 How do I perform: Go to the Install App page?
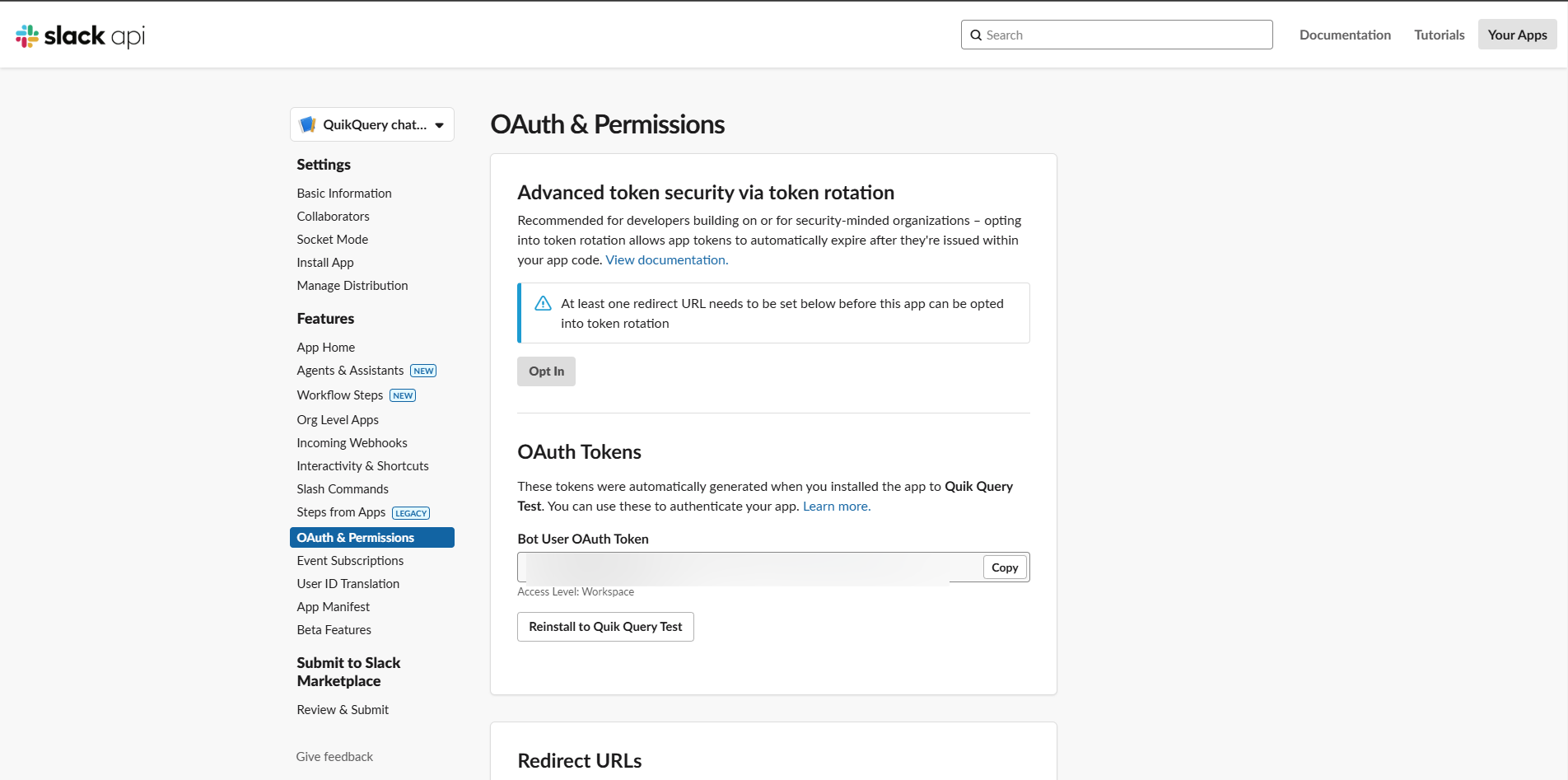[324, 263]
